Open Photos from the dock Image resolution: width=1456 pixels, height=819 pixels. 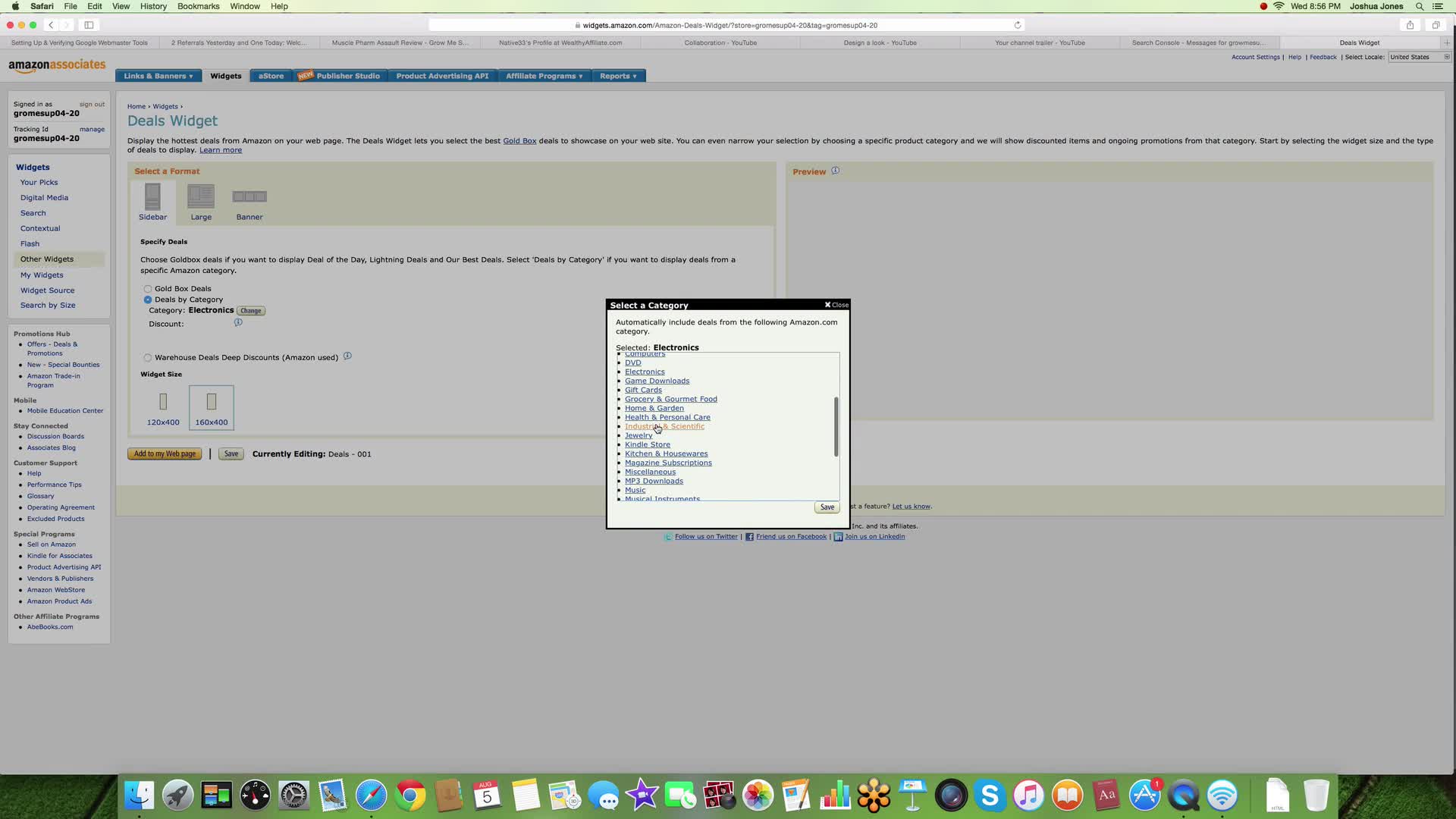tap(758, 795)
